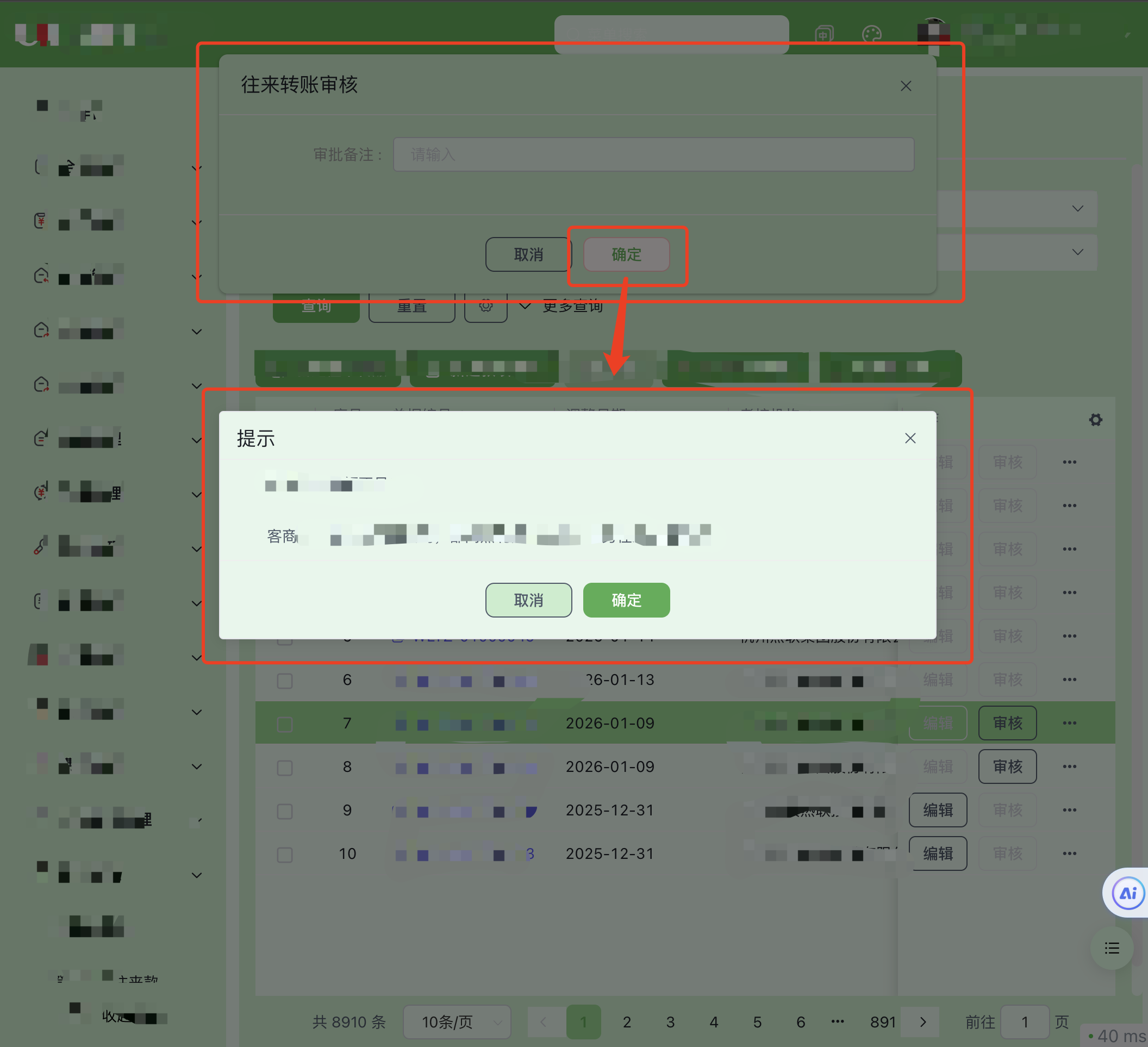Click the window-copy icon in the header
This screenshot has height=1047, width=1148.
[824, 34]
